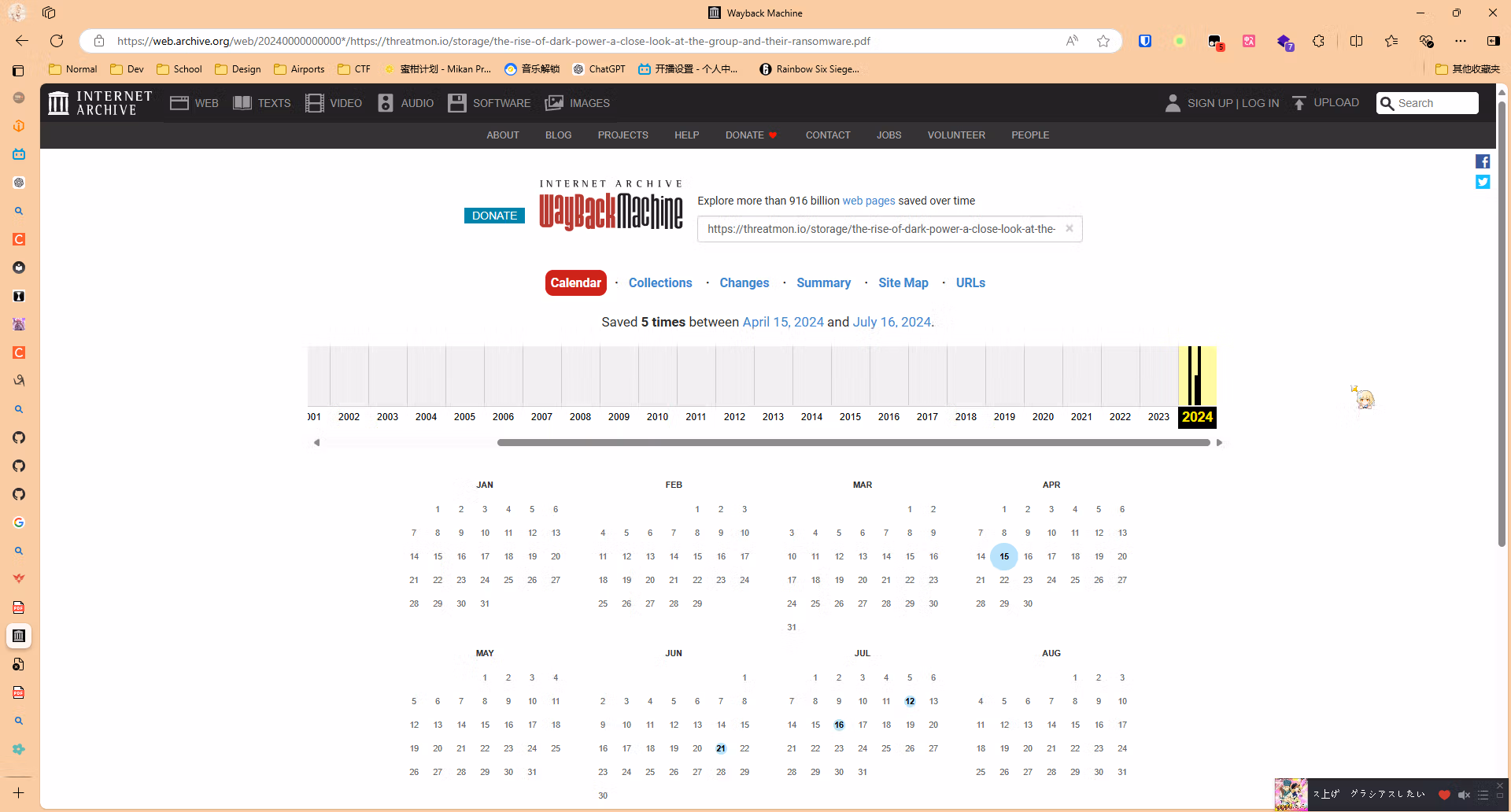Click the Upload arrow icon

click(1299, 103)
